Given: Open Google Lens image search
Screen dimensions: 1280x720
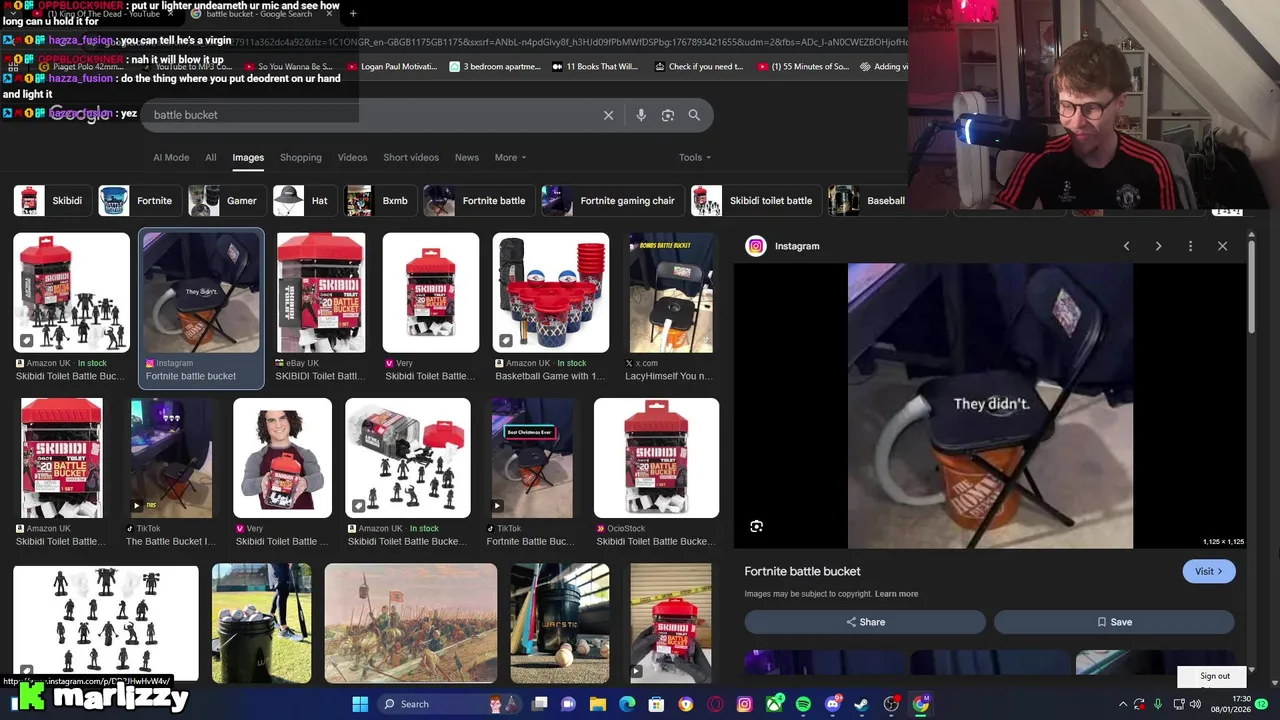Looking at the screenshot, I should [668, 115].
